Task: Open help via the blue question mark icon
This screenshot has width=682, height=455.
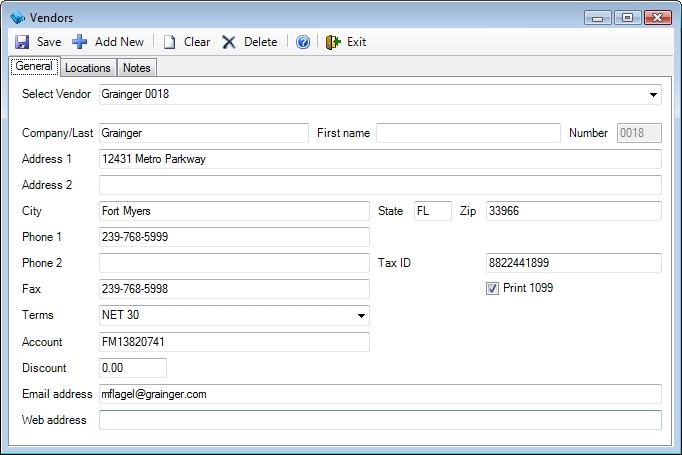Action: [x=303, y=42]
